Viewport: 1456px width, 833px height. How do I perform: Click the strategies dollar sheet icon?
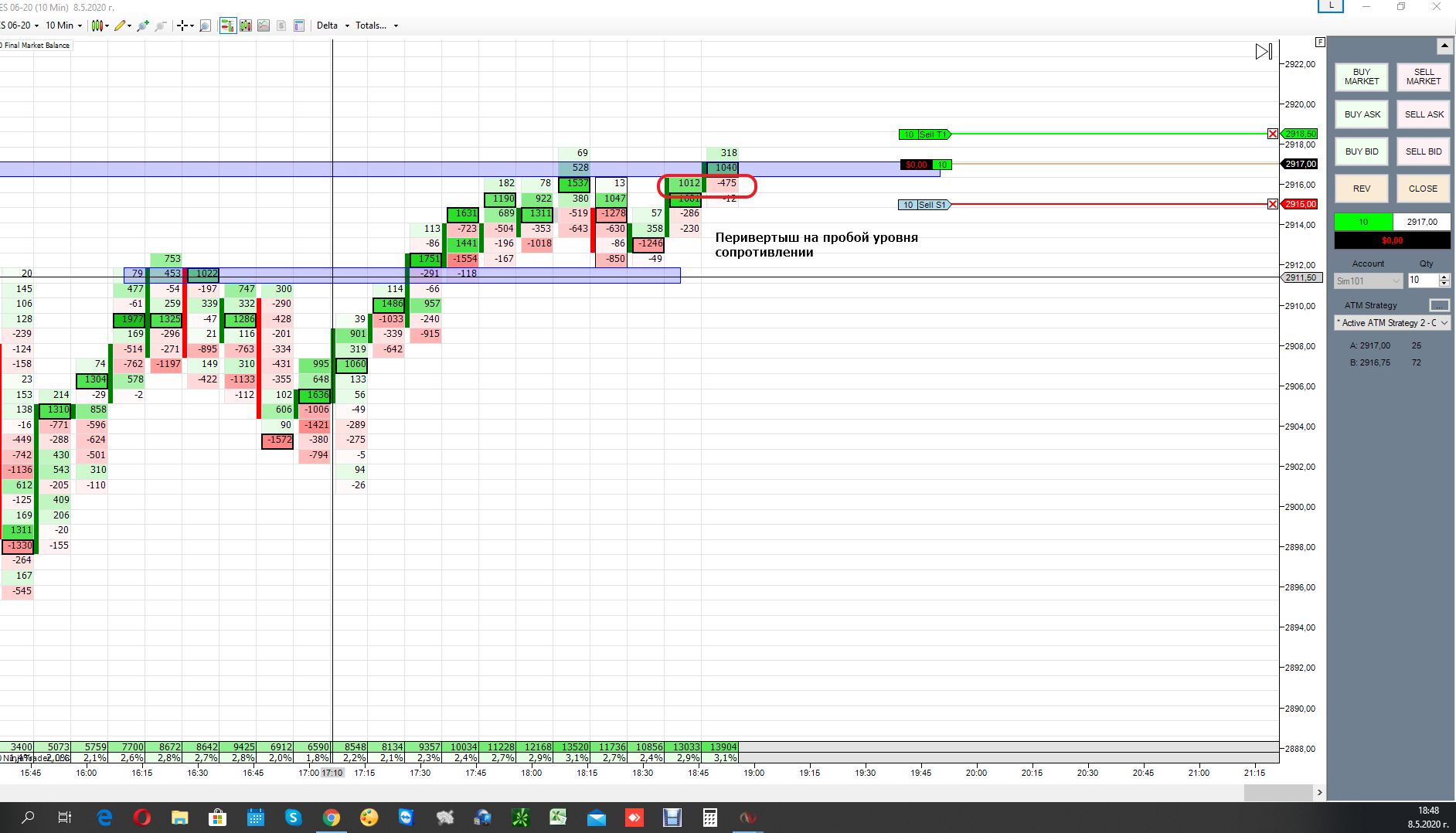click(x=281, y=25)
